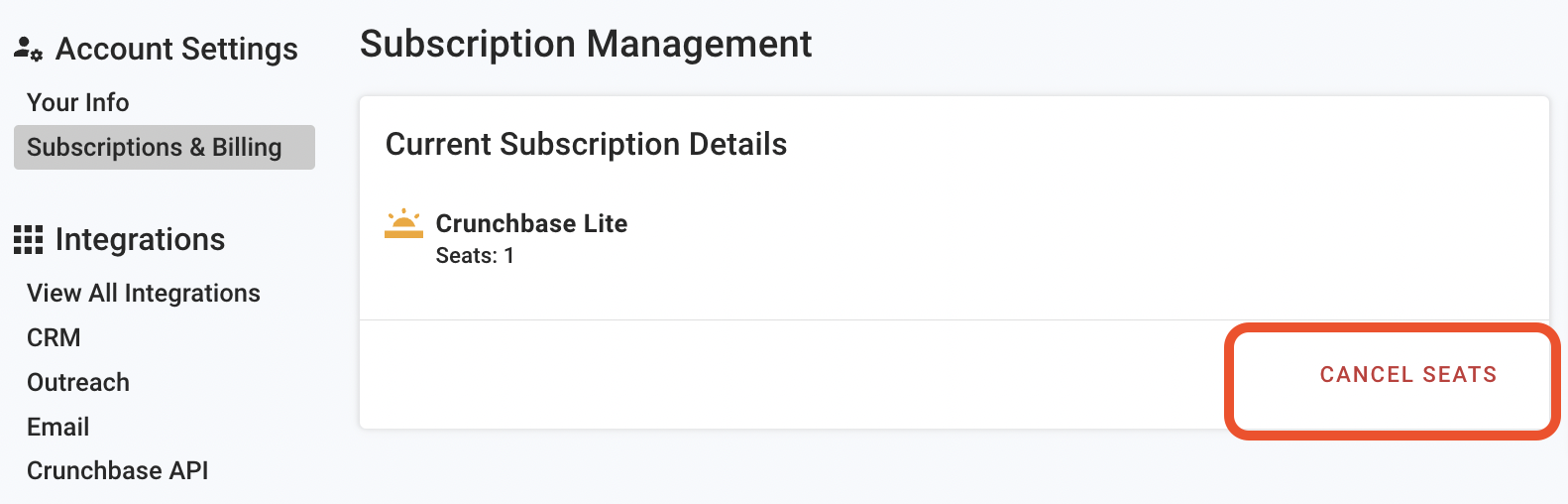Click the Subscription Management page title
This screenshot has height=504, width=1568.
point(585,44)
